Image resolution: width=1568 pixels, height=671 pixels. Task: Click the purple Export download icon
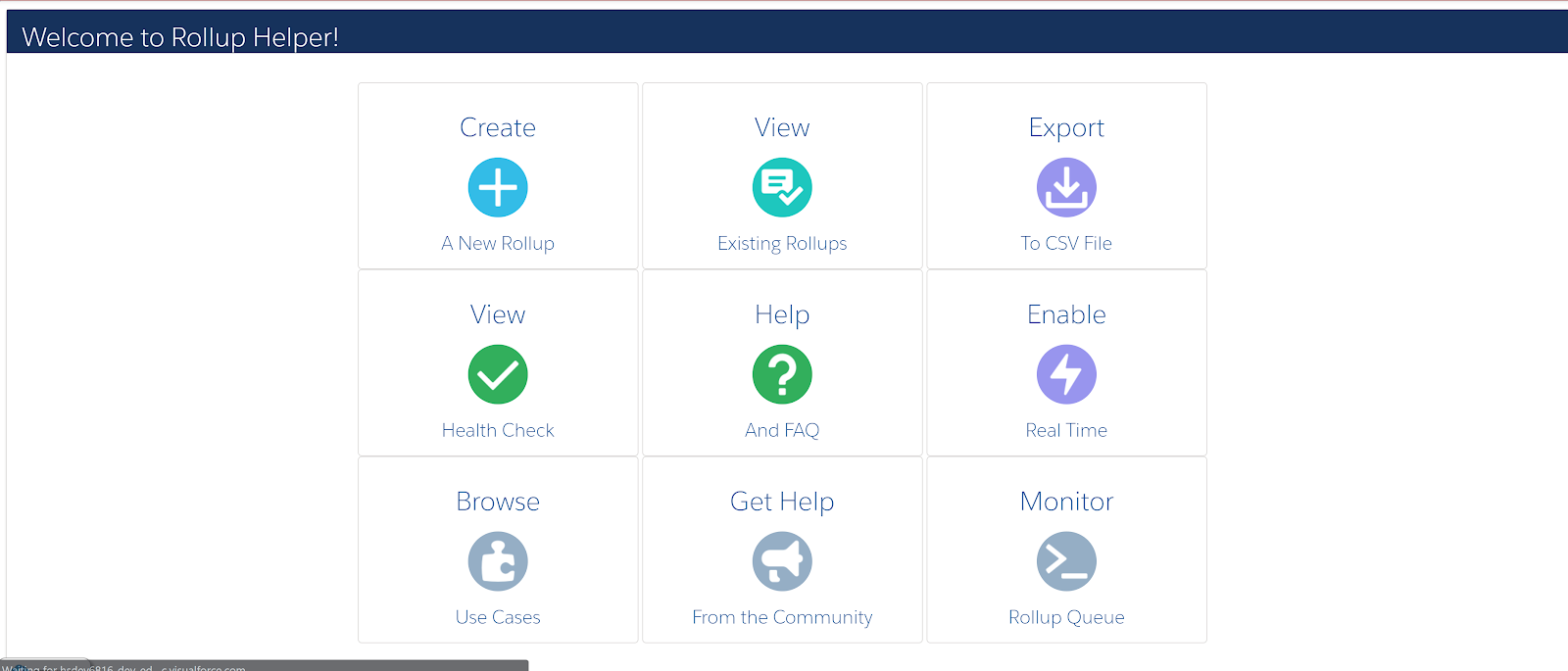[x=1066, y=187]
